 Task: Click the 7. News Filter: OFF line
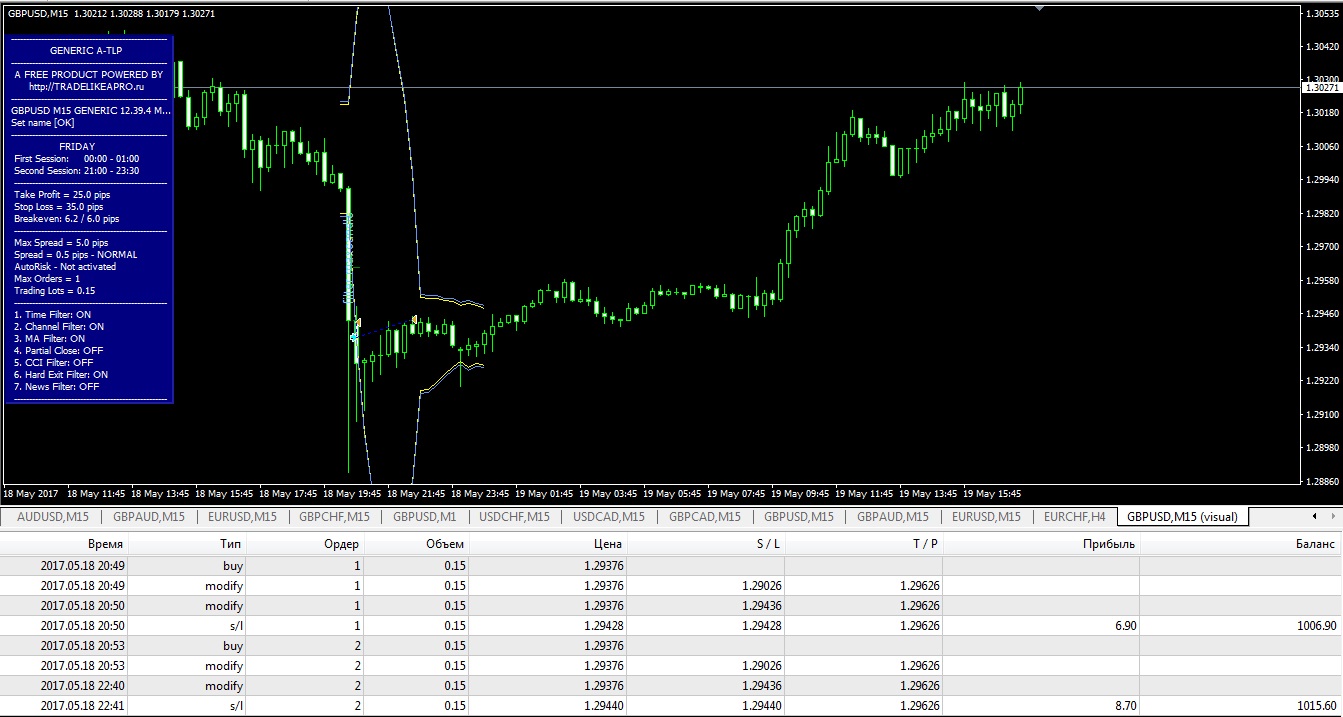tap(56, 387)
